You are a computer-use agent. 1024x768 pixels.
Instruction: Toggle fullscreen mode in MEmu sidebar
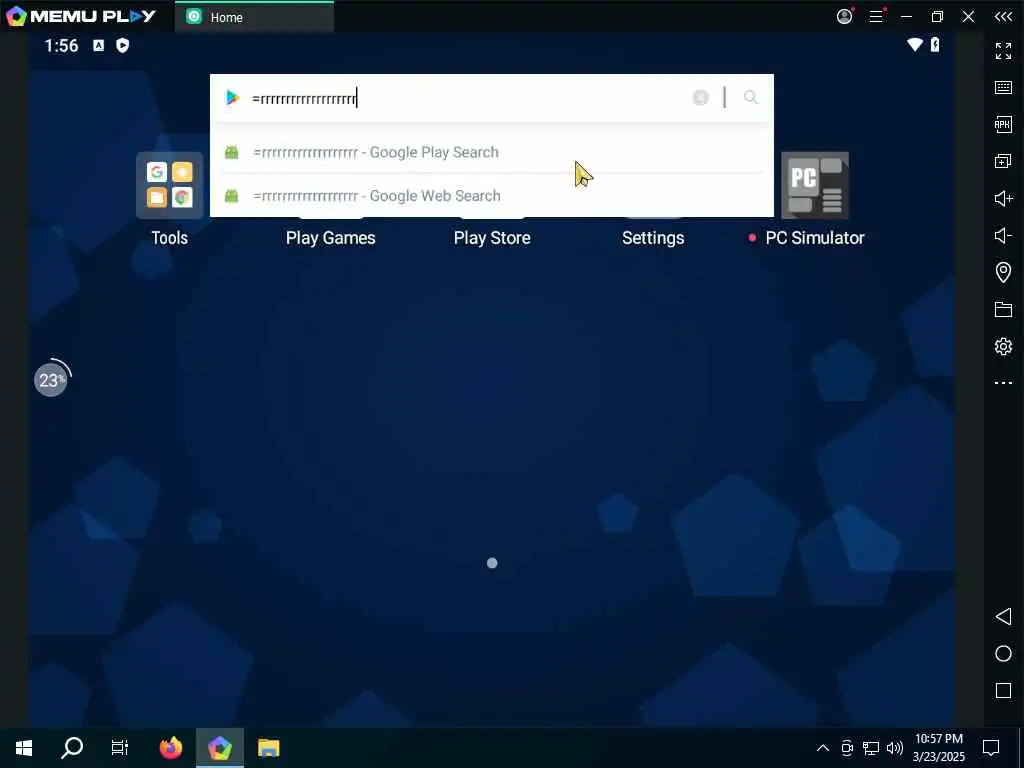1003,50
